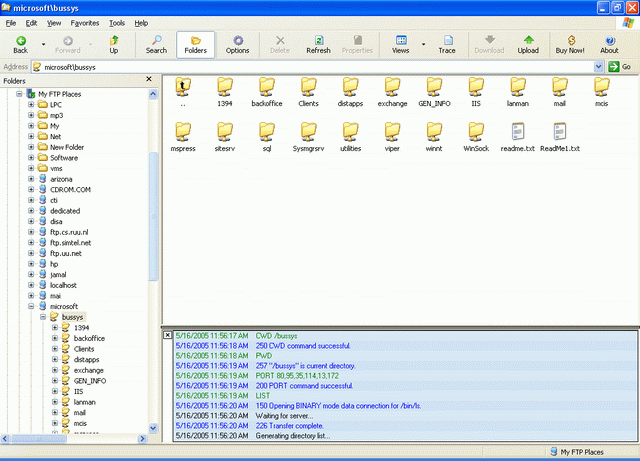Toggle the Folders pane button
Viewport: 640px width, 461px height.
(x=196, y=44)
